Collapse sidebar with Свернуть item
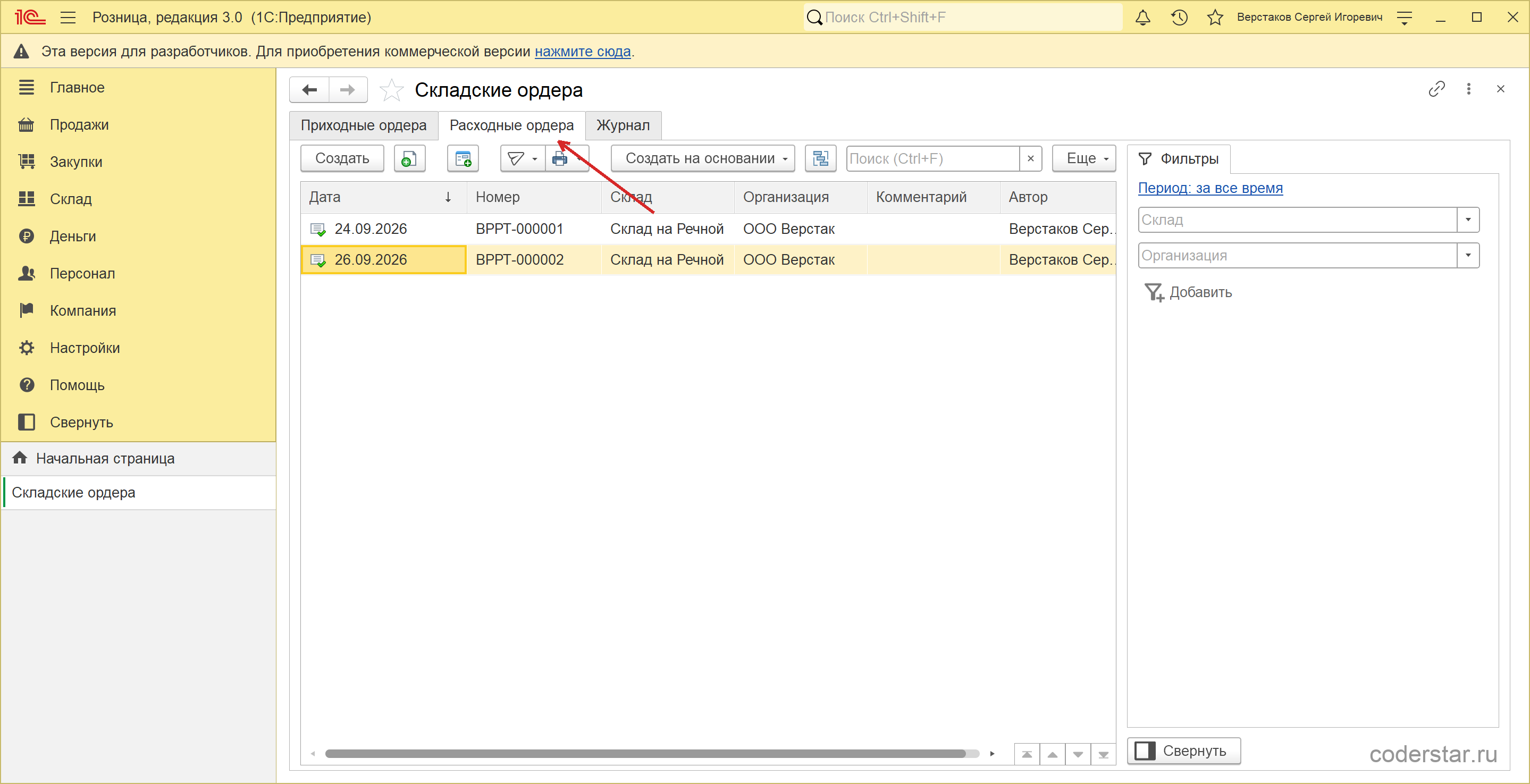 point(81,422)
